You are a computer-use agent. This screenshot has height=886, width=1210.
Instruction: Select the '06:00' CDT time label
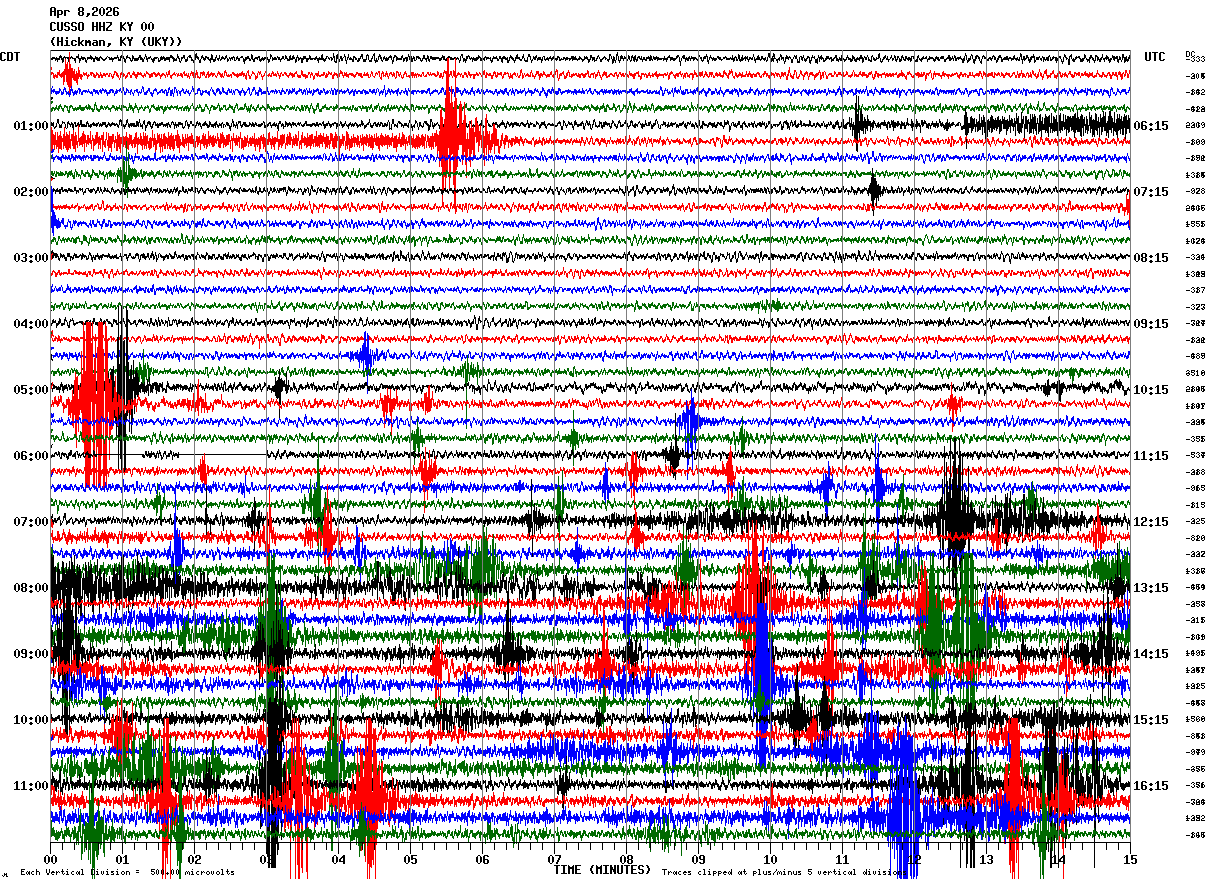(31, 456)
